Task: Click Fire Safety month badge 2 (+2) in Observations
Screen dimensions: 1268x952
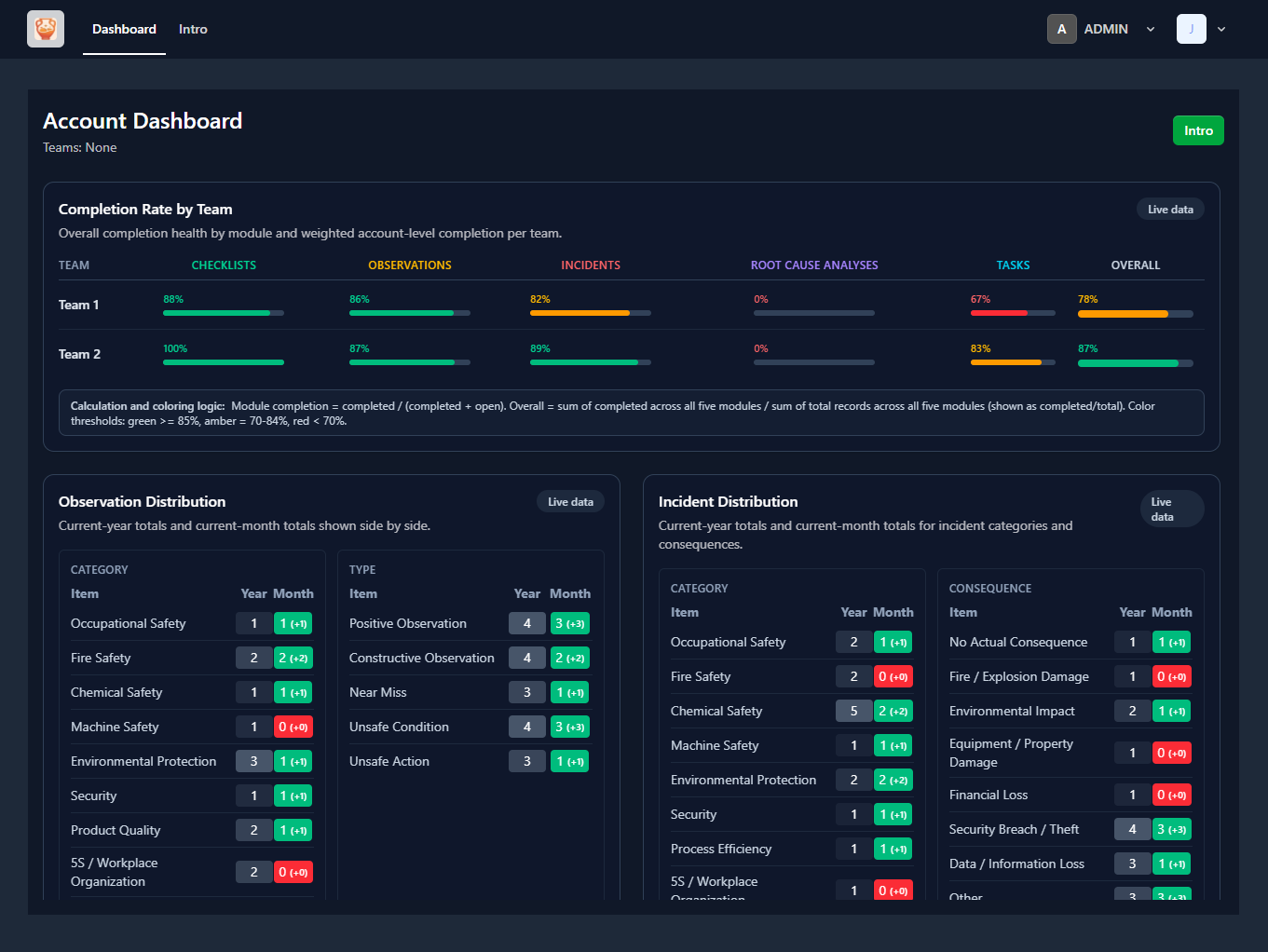Action: [x=293, y=658]
